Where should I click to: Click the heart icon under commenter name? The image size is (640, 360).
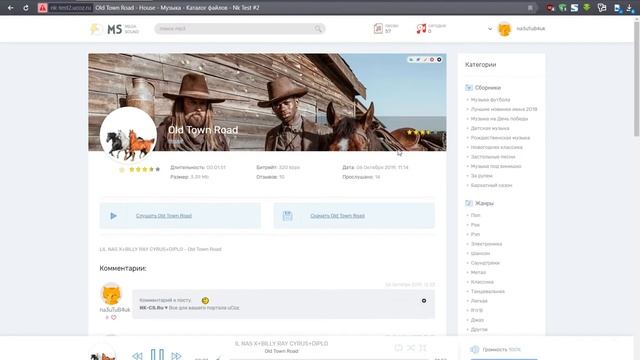pos(114,317)
